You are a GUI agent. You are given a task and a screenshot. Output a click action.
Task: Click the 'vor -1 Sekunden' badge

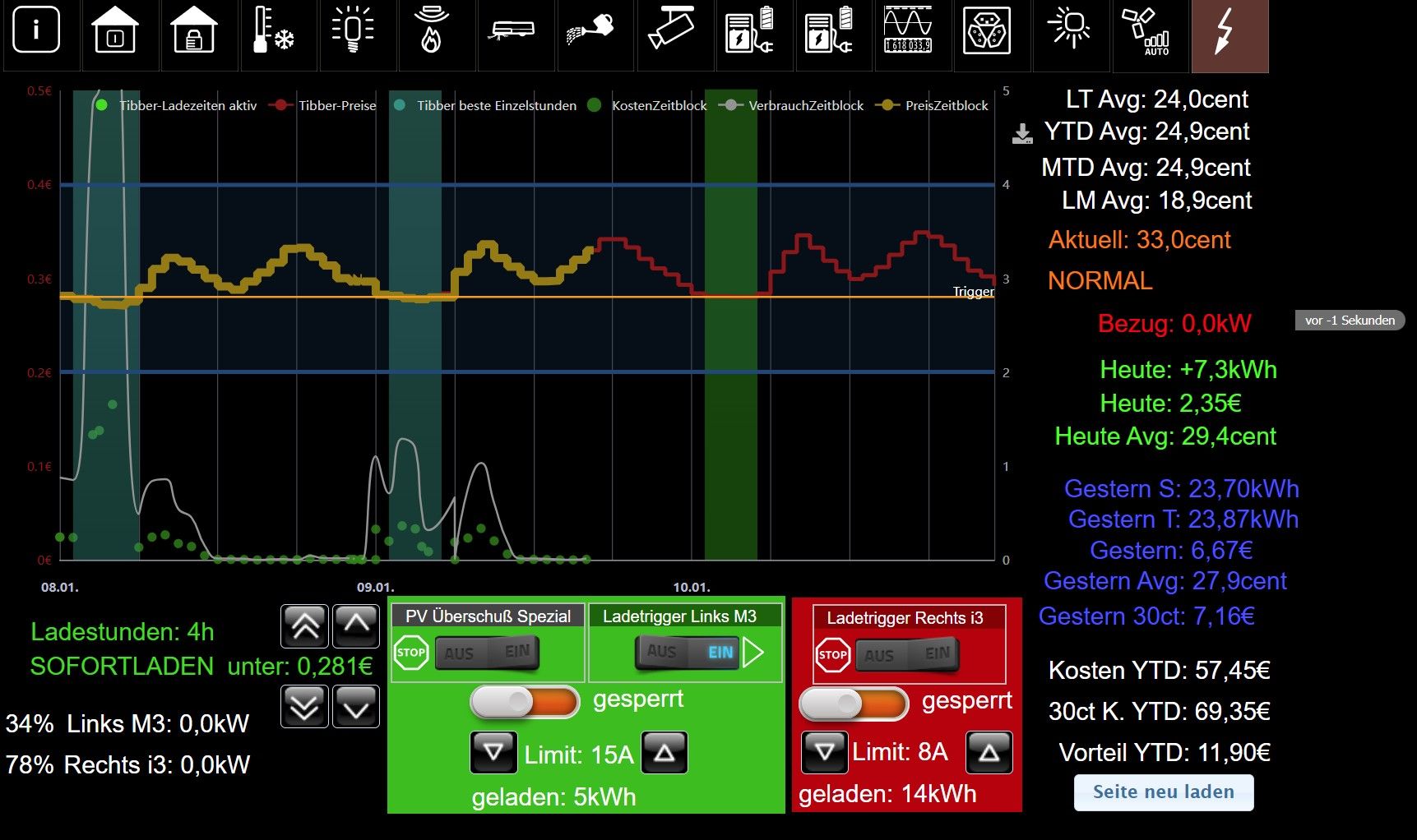1350,320
